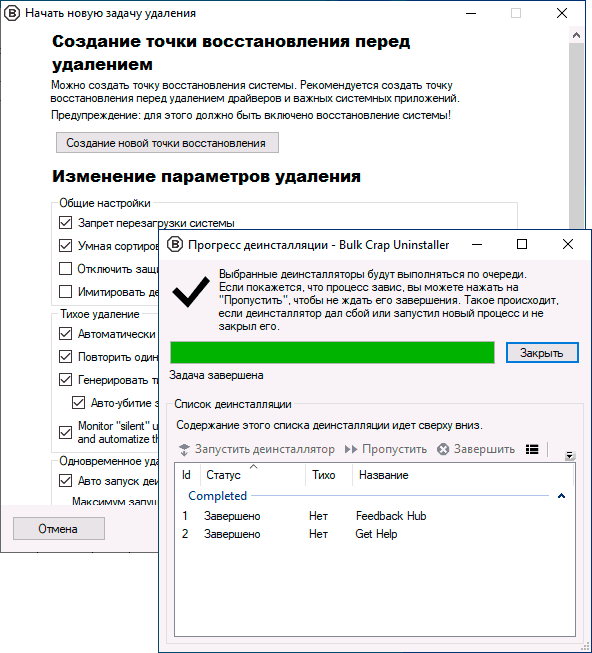This screenshot has height=653, width=592.
Task: Click Нет value in Get Help row
Action: pos(318,534)
